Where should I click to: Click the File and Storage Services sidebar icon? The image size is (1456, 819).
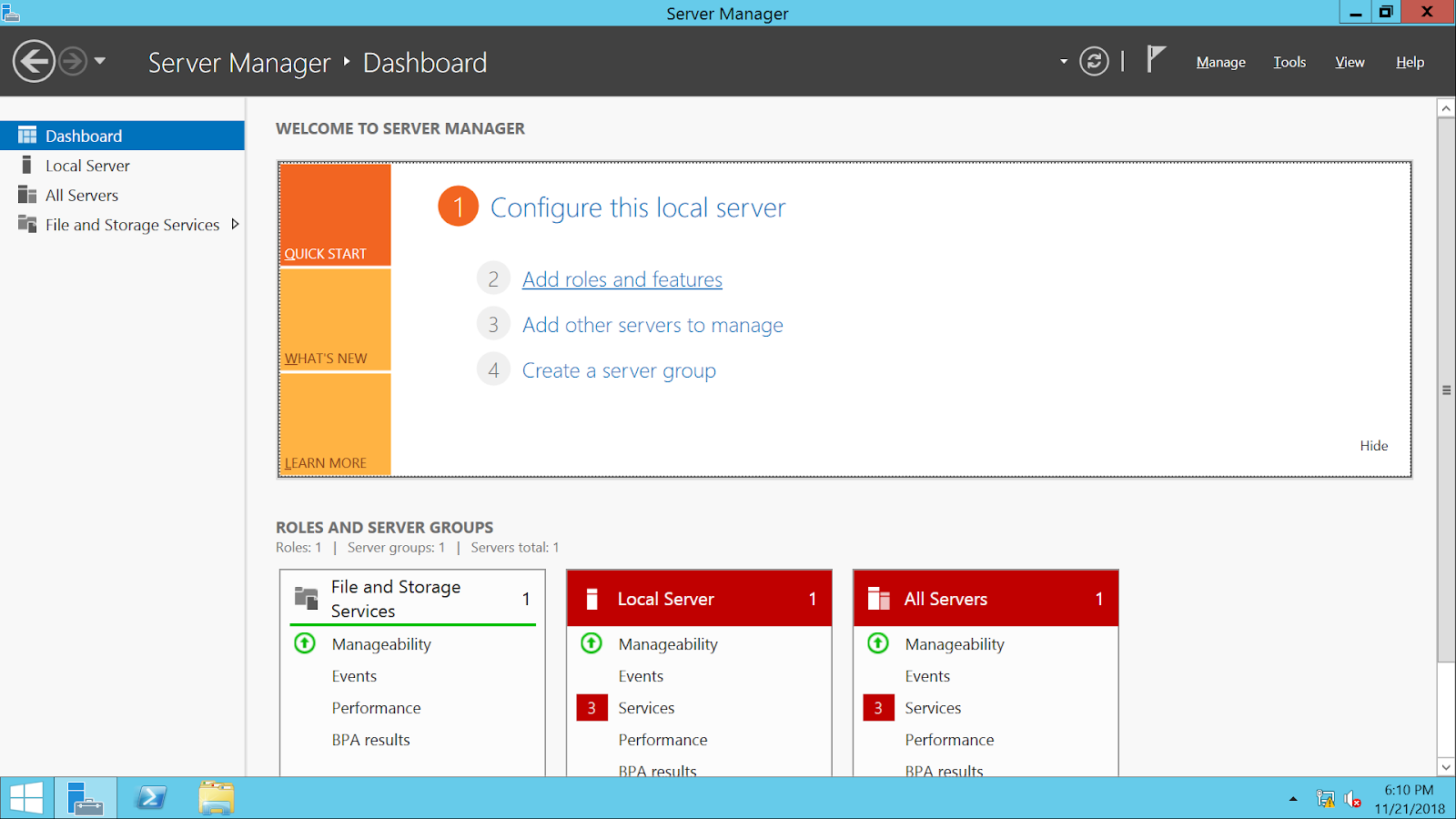click(x=27, y=224)
